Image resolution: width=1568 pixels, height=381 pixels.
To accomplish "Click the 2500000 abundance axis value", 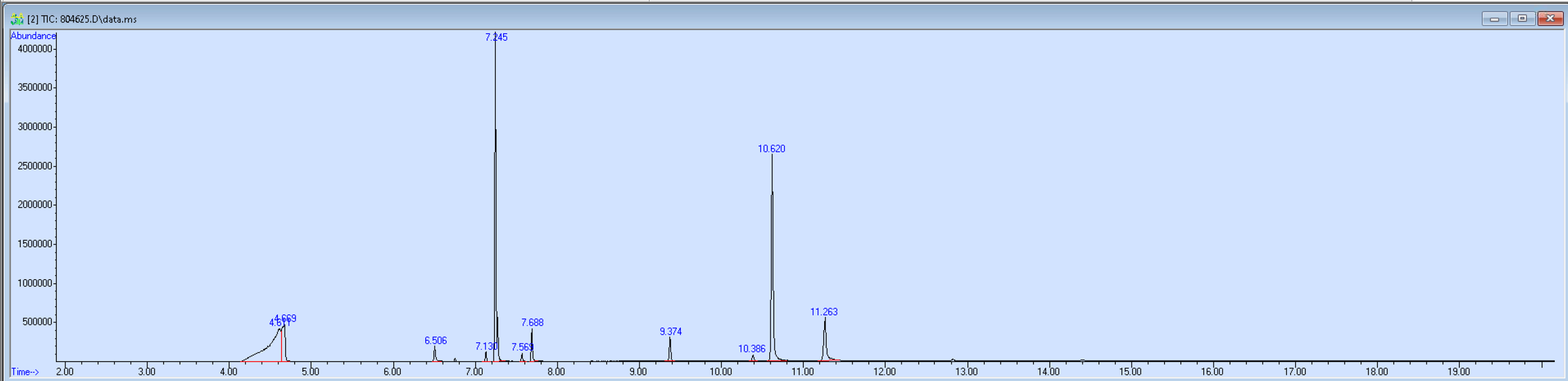I will click(x=35, y=166).
